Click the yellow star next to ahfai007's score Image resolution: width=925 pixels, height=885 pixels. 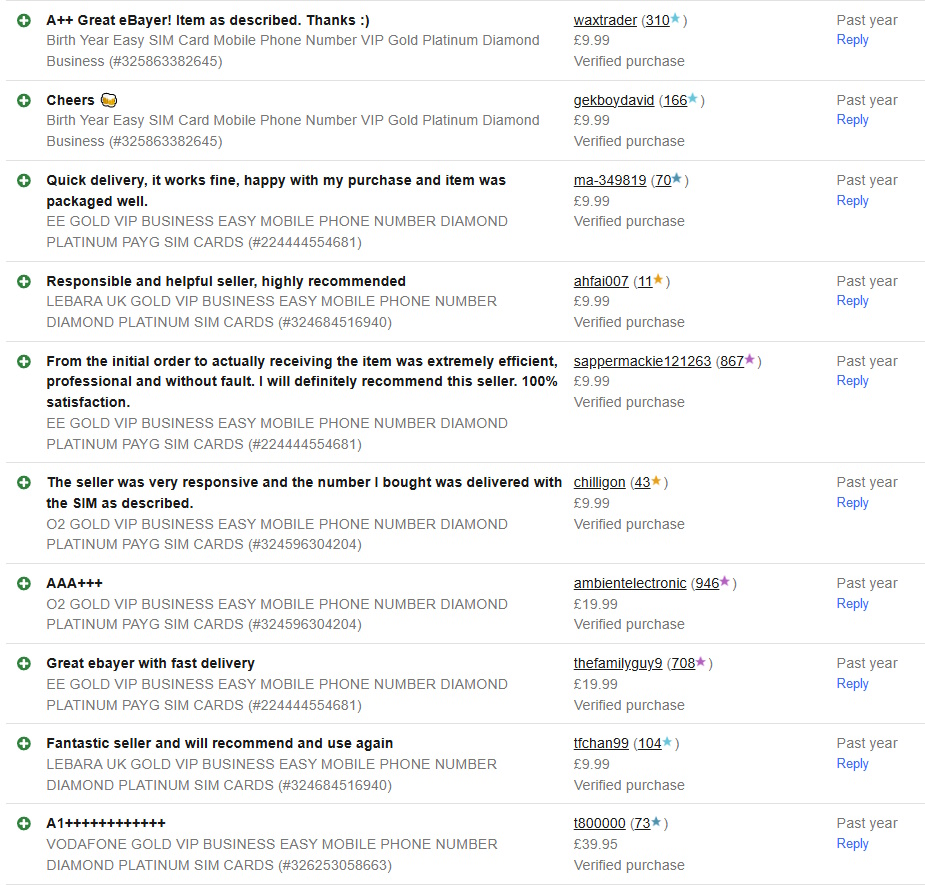(x=658, y=280)
